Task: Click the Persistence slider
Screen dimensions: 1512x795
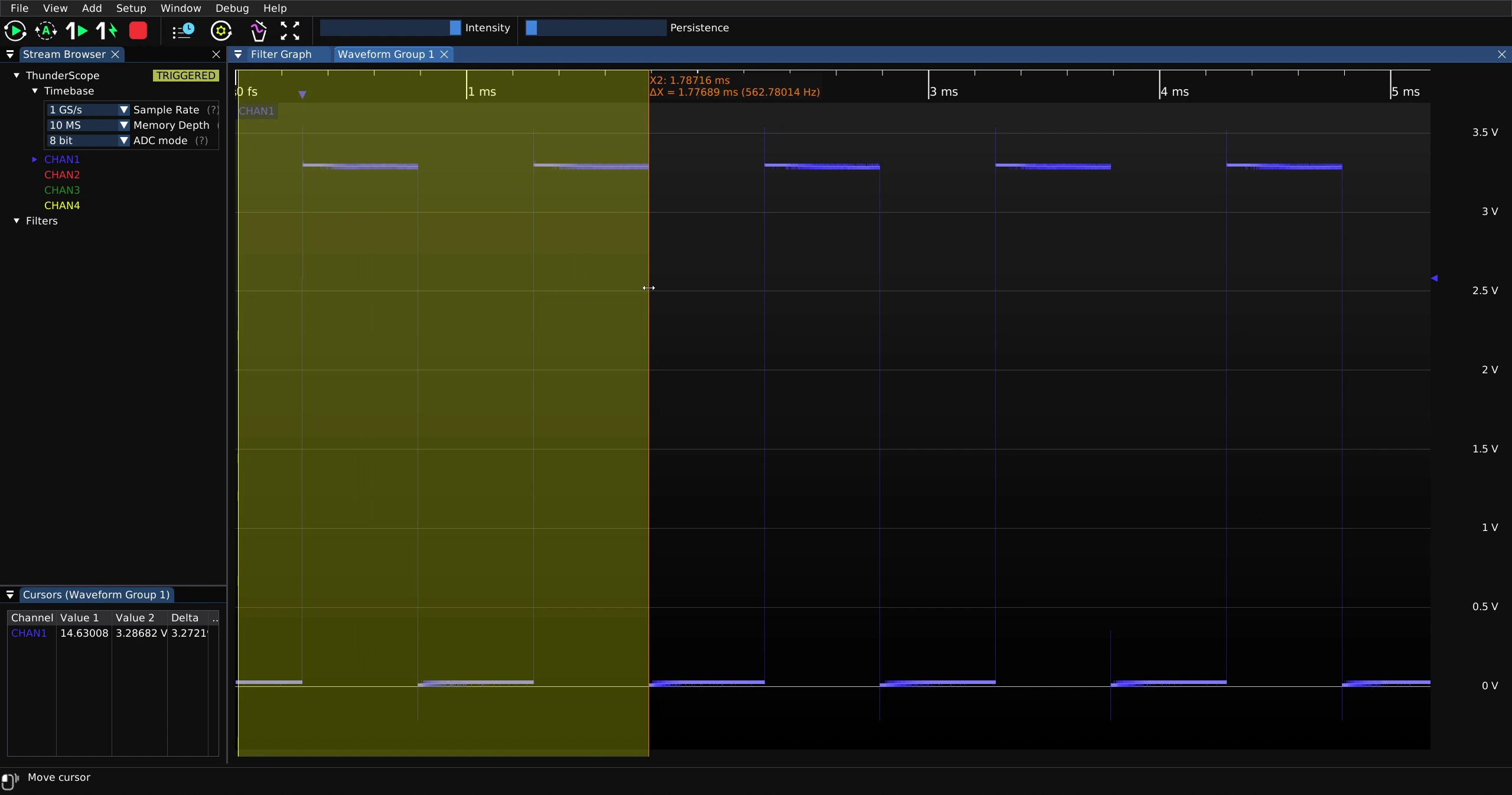Action: (596, 28)
